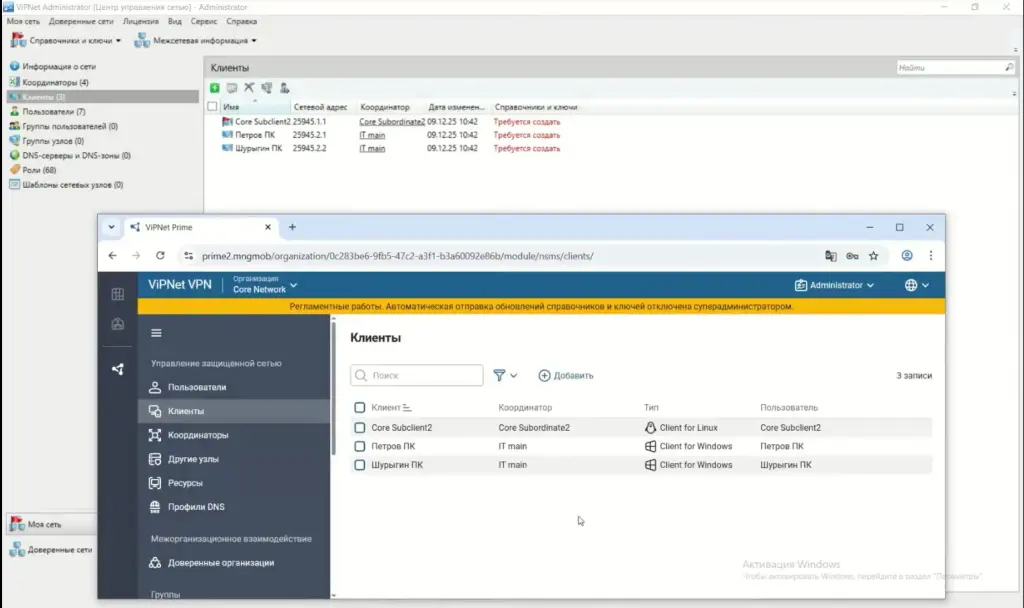Open Моя сеть menu
The width and height of the screenshot is (1024, 608).
pos(23,22)
